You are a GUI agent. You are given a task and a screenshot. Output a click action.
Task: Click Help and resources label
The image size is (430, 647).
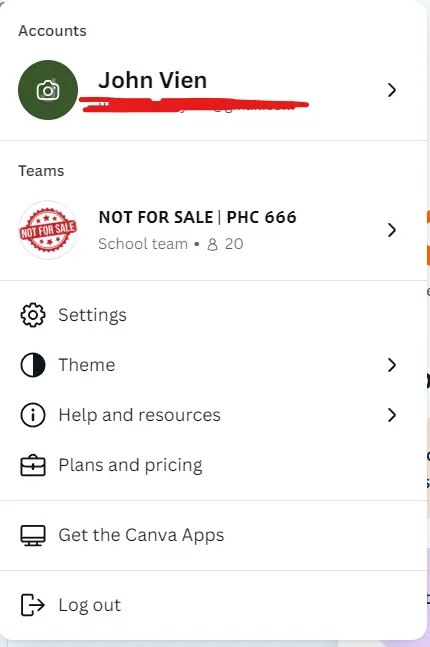(x=139, y=415)
